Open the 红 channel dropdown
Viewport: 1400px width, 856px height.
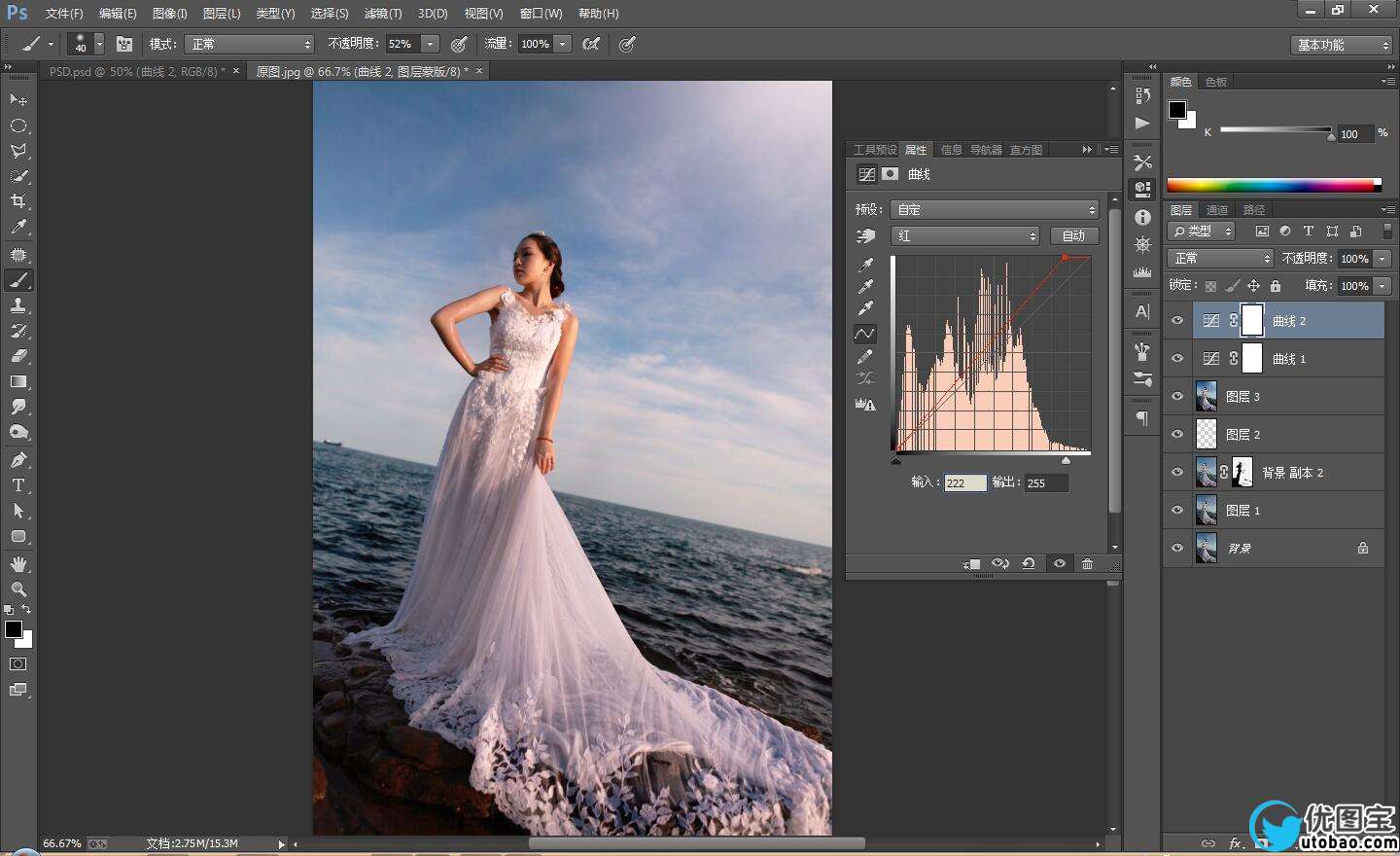pyautogui.click(x=965, y=235)
